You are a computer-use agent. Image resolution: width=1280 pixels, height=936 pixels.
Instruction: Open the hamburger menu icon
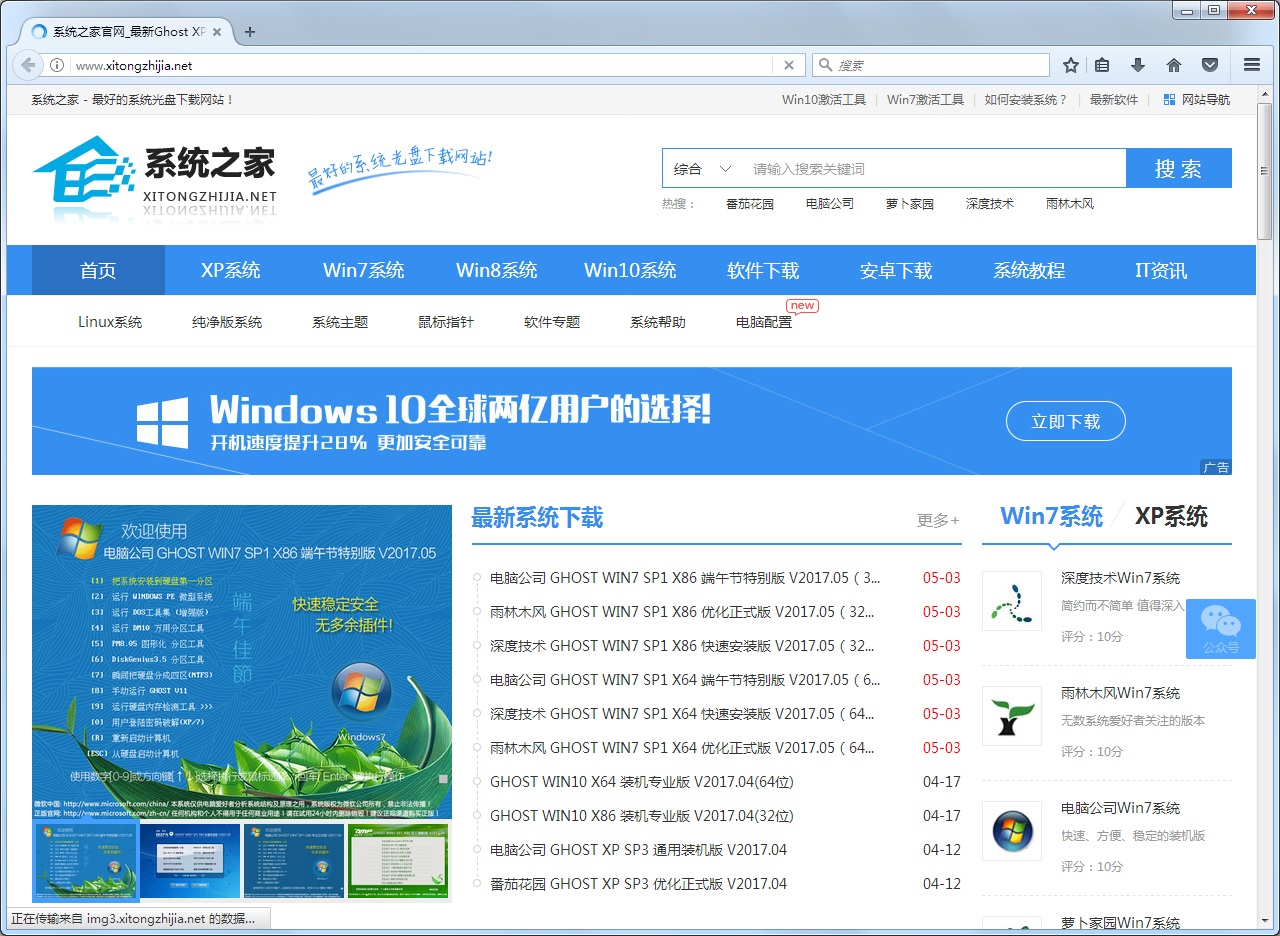(1251, 65)
